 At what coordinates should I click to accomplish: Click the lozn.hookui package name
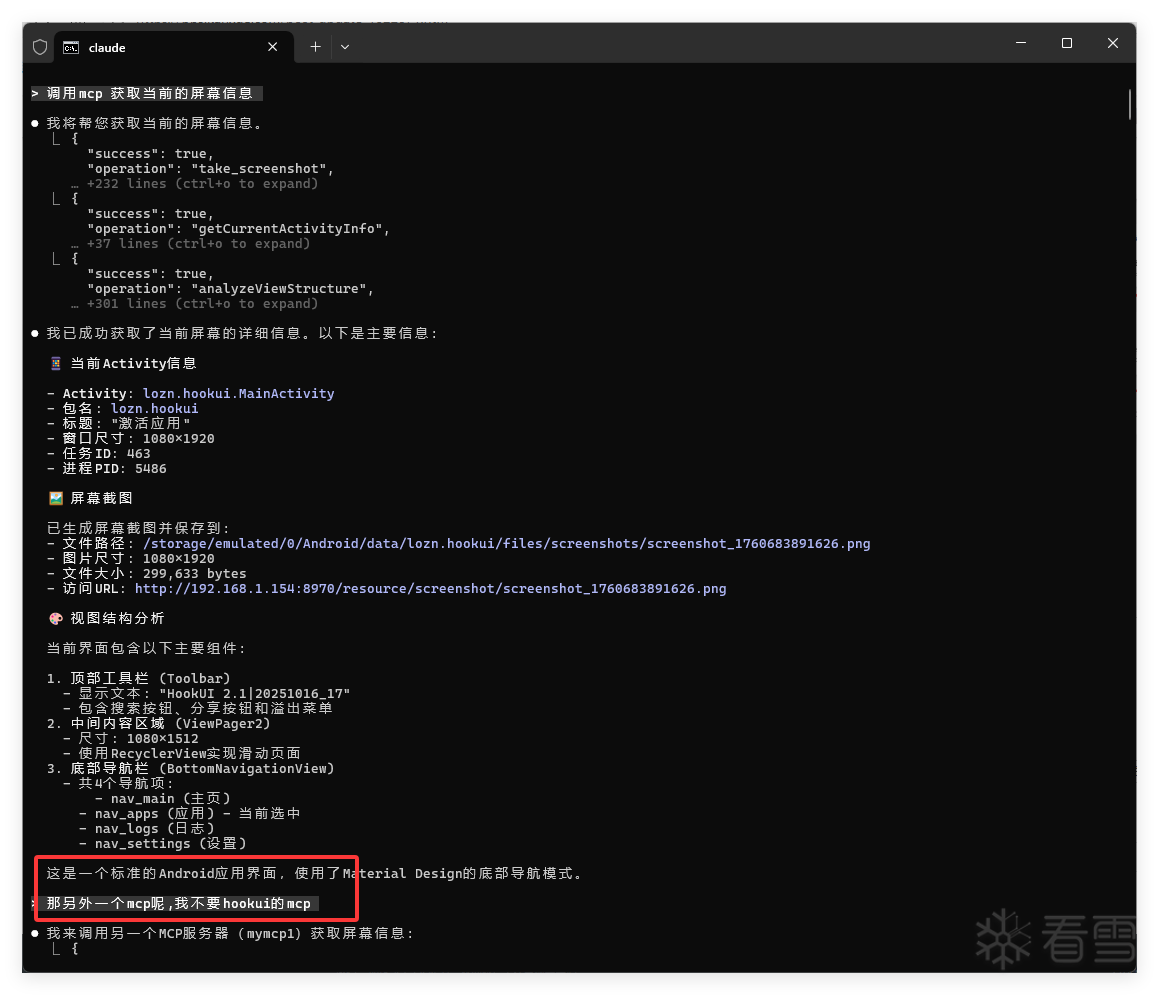click(154, 409)
